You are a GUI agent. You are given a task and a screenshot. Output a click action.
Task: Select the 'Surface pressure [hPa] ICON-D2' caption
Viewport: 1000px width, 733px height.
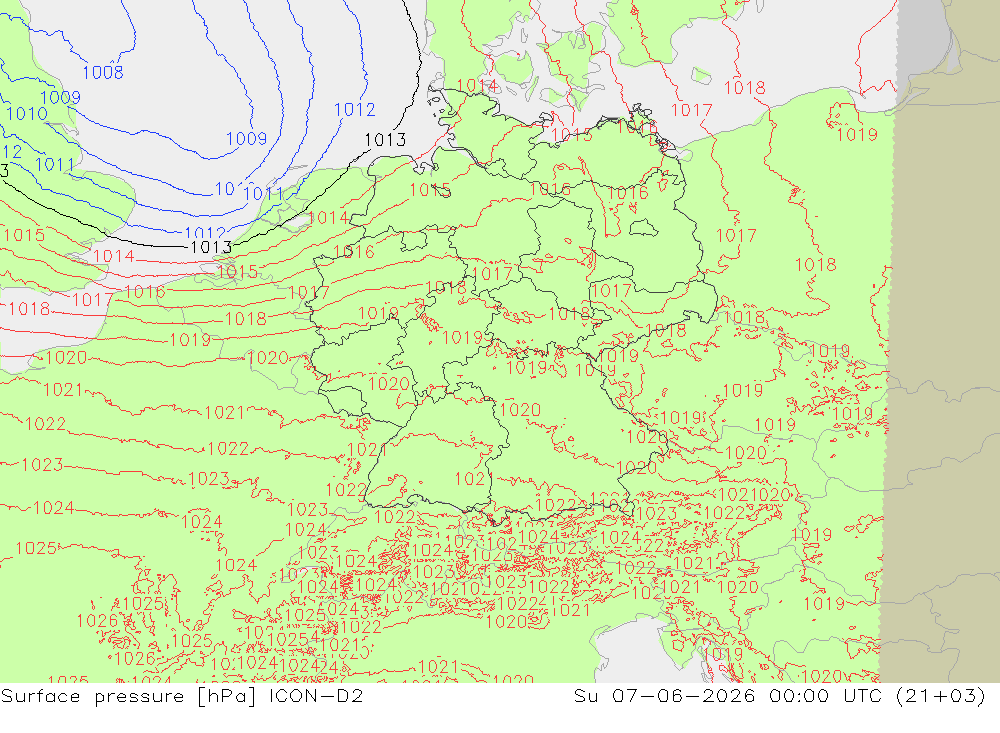(182, 696)
